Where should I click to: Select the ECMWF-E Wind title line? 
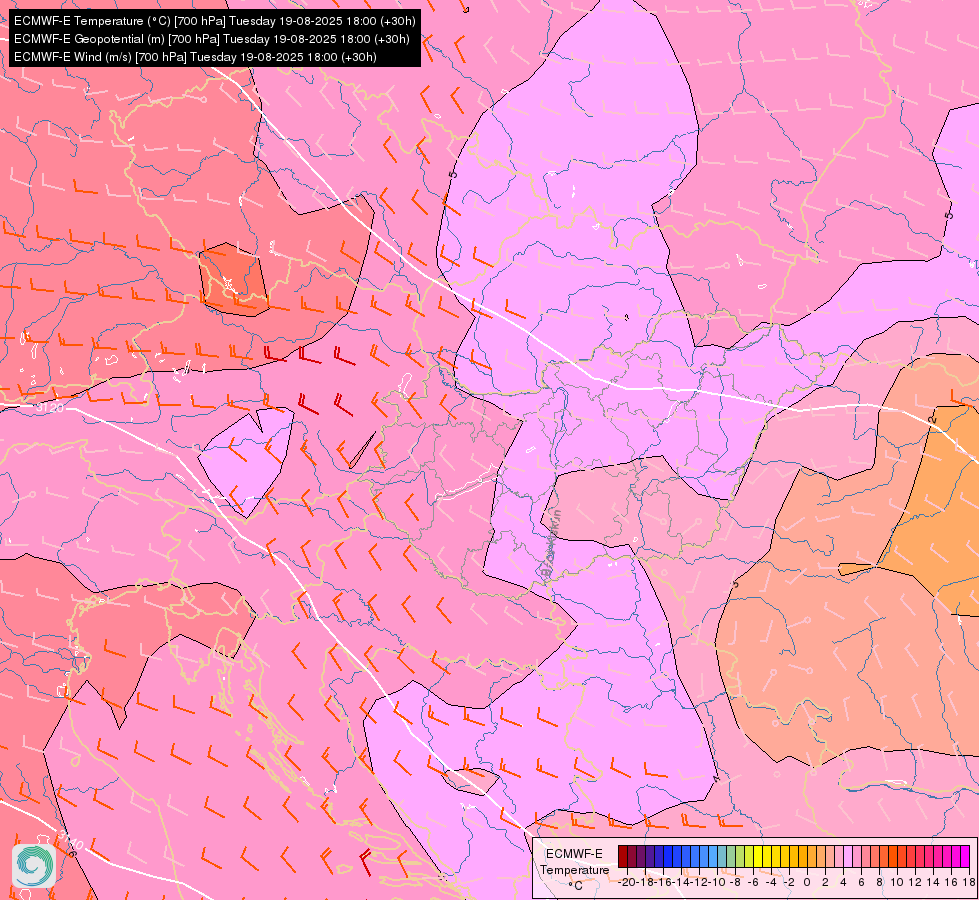195,57
